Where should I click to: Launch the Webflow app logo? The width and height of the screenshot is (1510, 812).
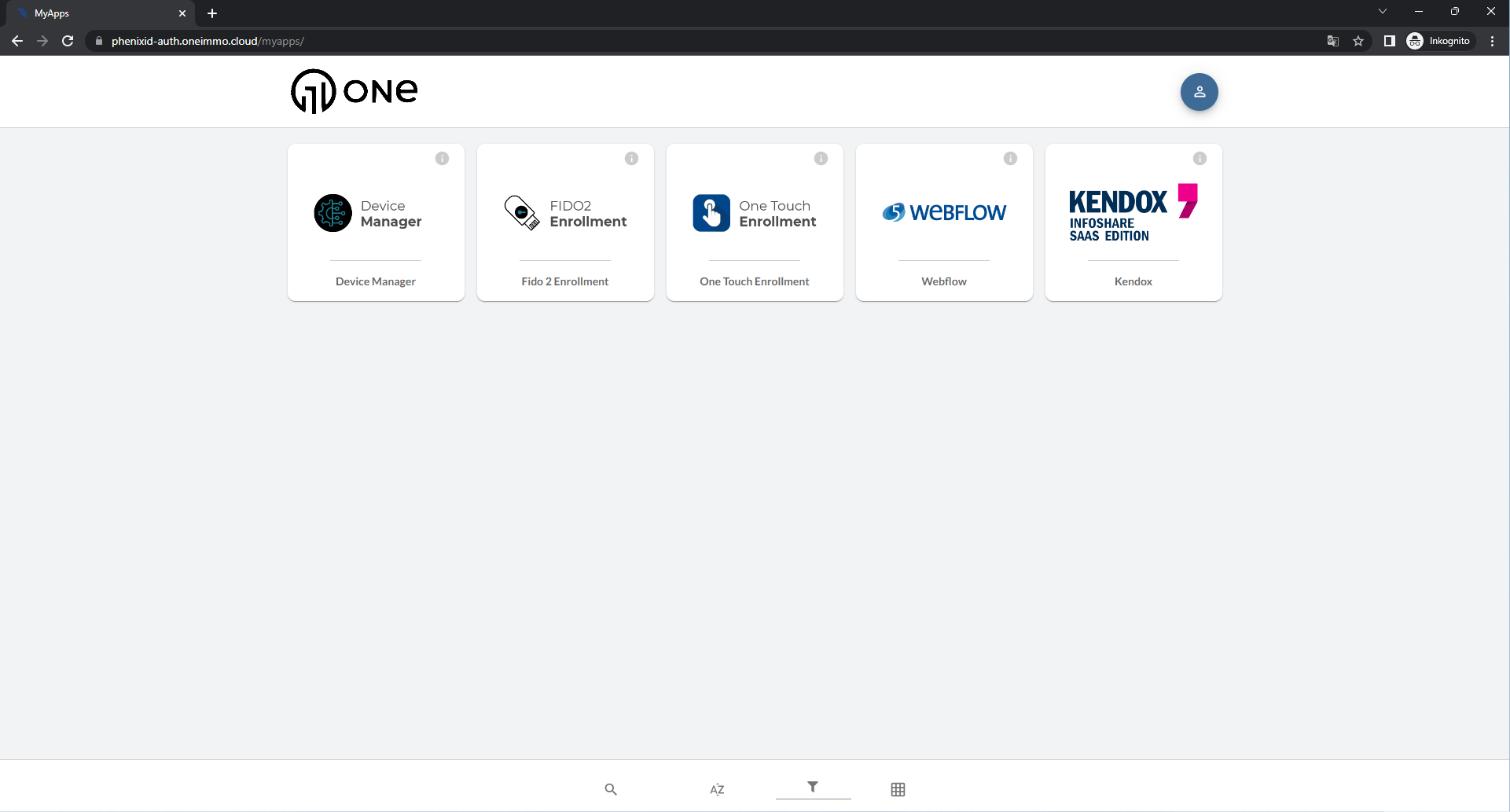click(x=944, y=212)
